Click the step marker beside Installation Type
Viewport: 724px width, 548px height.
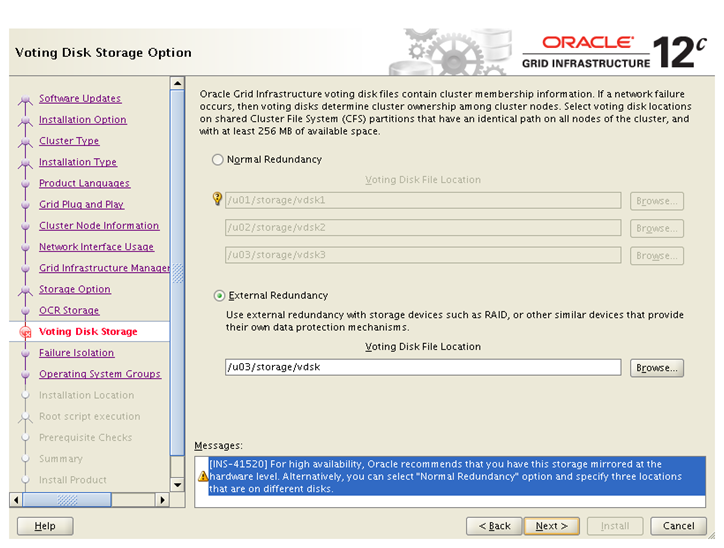pyautogui.click(x=25, y=163)
